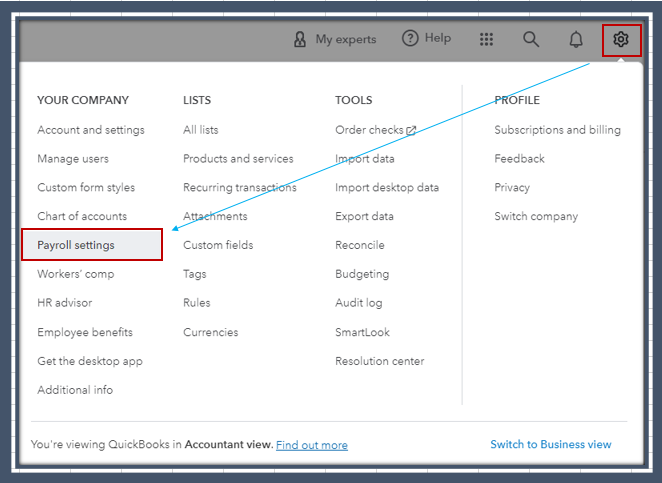Viewport: 662px width, 483px height.
Task: Open Help from the top bar
Action: point(438,38)
